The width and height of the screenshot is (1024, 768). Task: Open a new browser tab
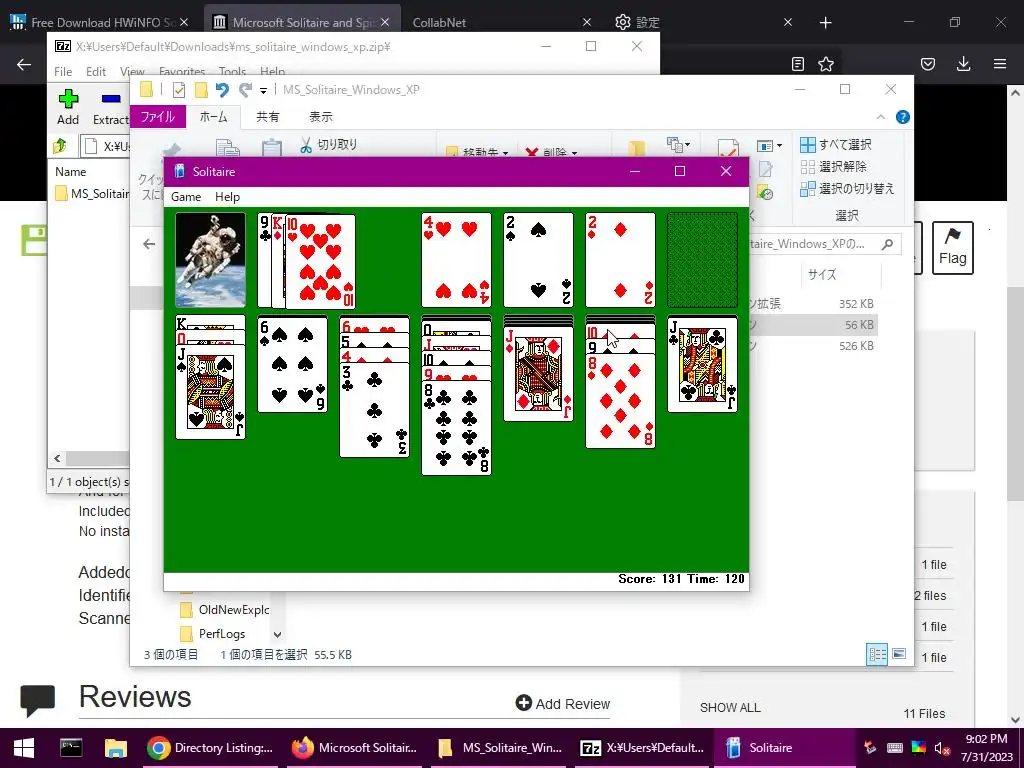tap(825, 23)
